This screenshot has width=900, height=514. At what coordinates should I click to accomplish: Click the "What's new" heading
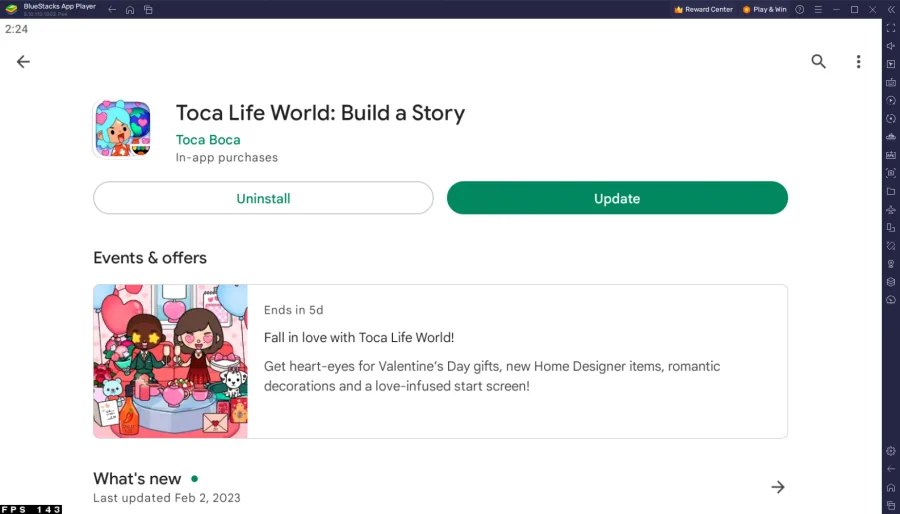click(137, 478)
